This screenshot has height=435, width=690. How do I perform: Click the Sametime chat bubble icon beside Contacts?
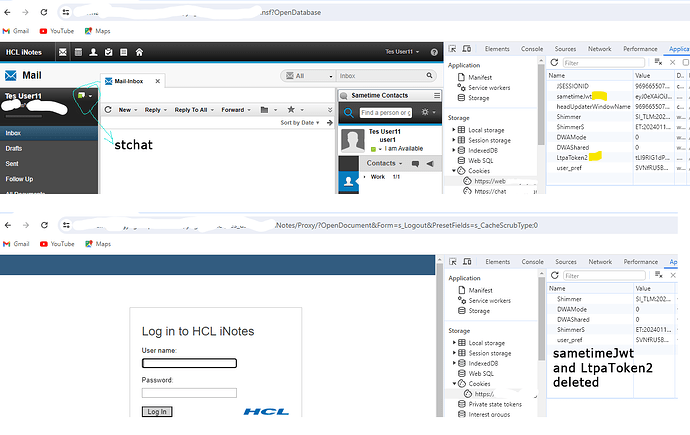coord(415,164)
